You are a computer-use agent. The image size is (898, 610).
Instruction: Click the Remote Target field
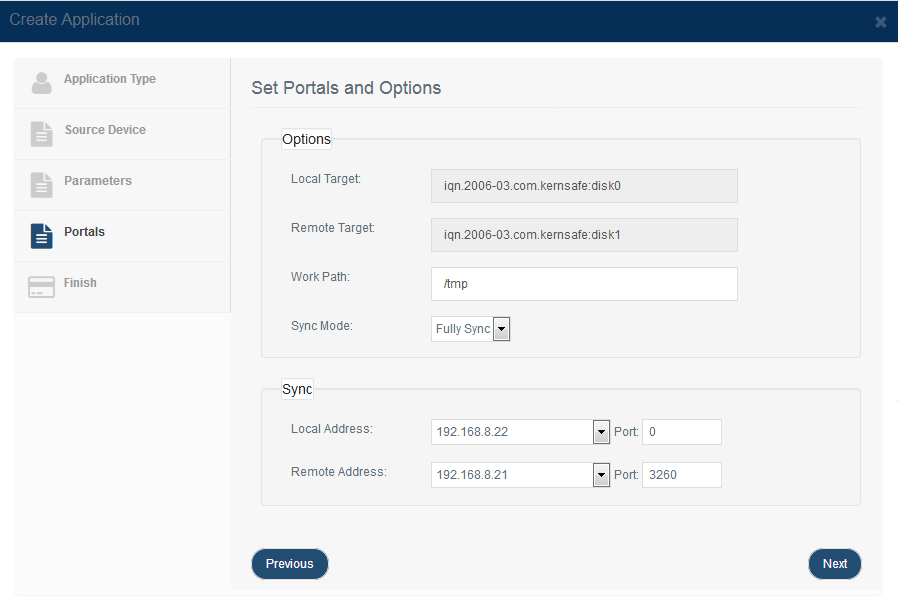[x=584, y=235]
